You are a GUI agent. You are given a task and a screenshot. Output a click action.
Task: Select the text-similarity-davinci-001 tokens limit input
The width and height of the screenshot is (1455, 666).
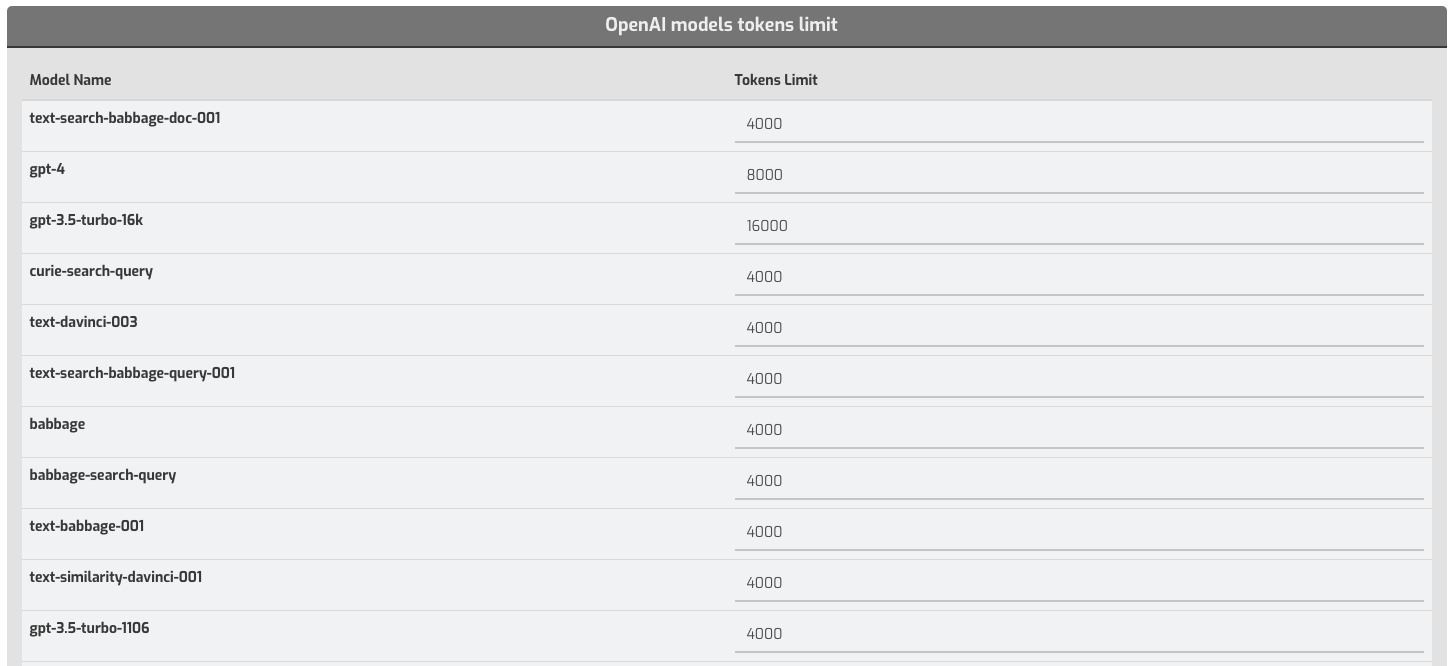(x=1078, y=583)
